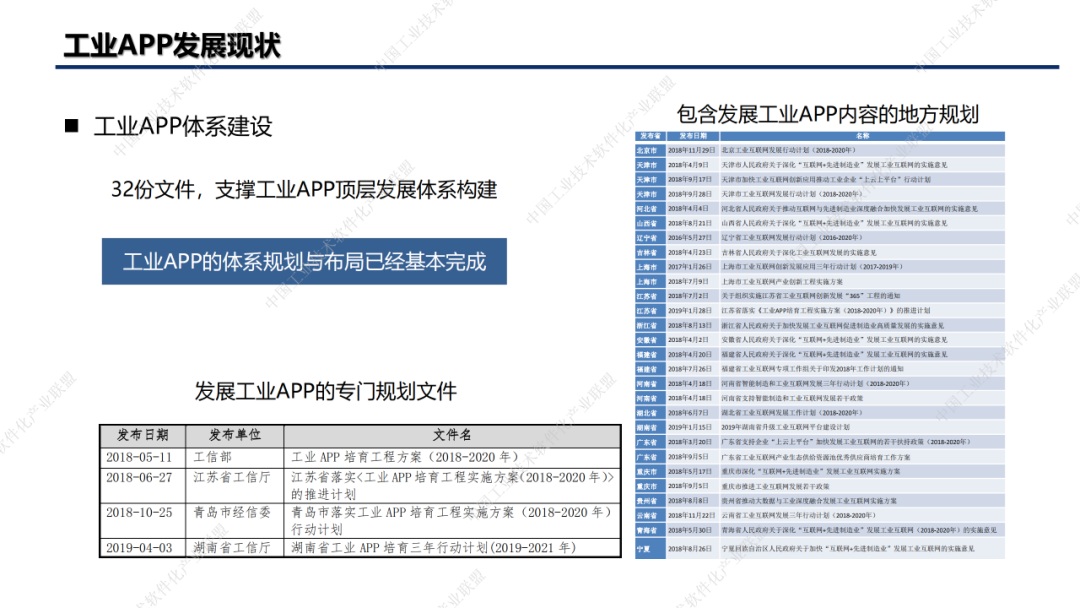Select the date 2018年8月21日
This screenshot has width=1080, height=608.
pos(689,223)
